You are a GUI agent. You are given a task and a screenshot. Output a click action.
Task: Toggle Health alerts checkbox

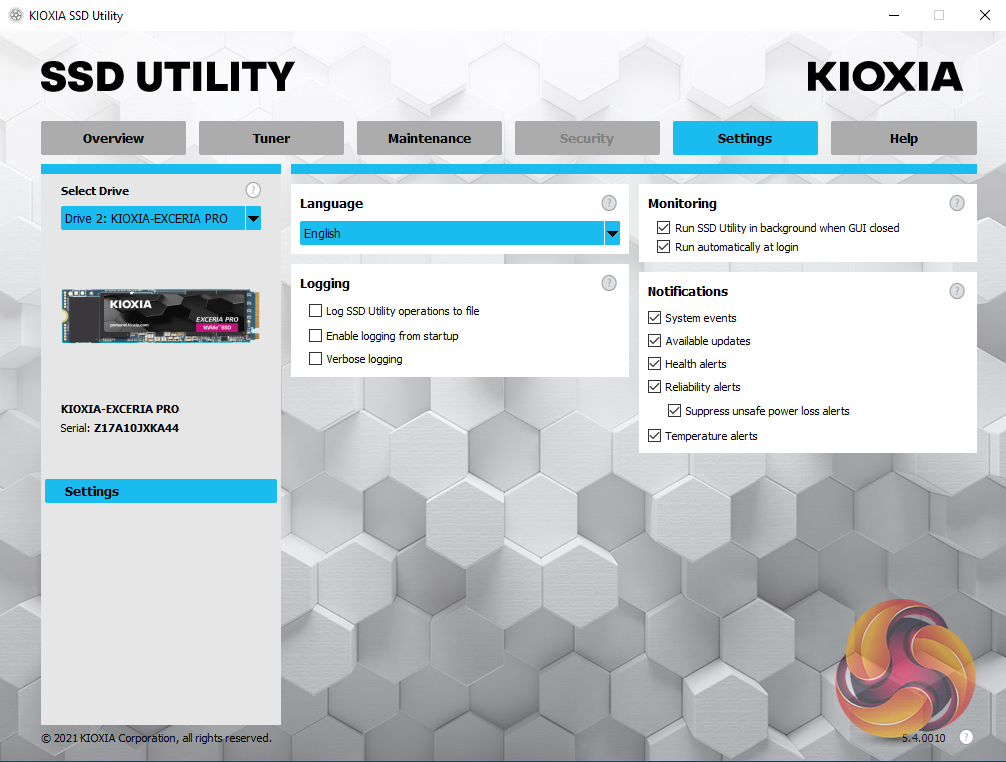point(654,364)
